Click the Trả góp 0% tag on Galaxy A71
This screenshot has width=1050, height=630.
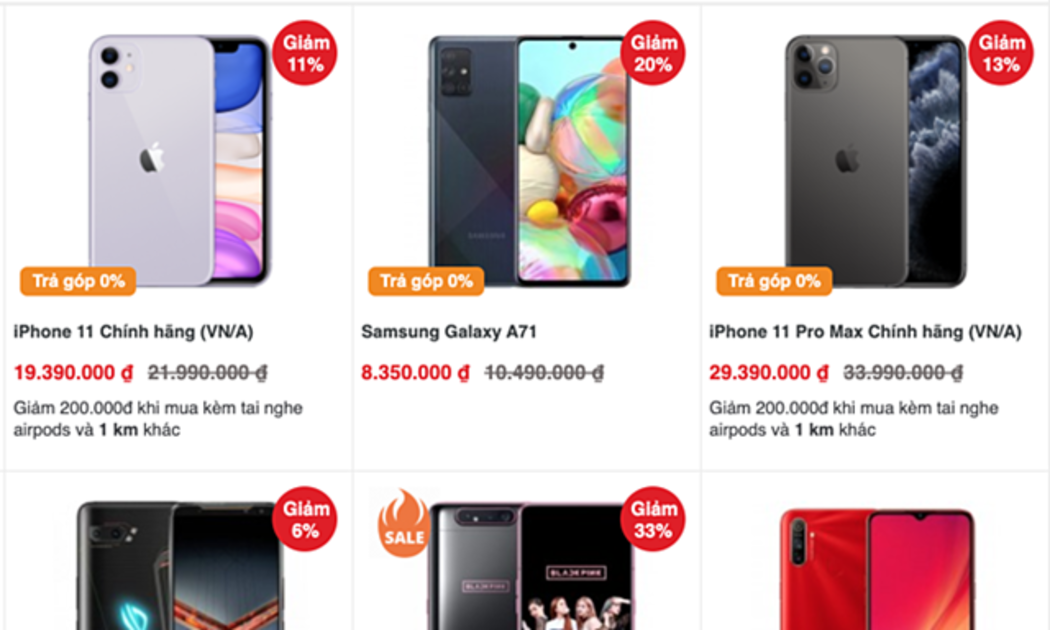(x=426, y=281)
